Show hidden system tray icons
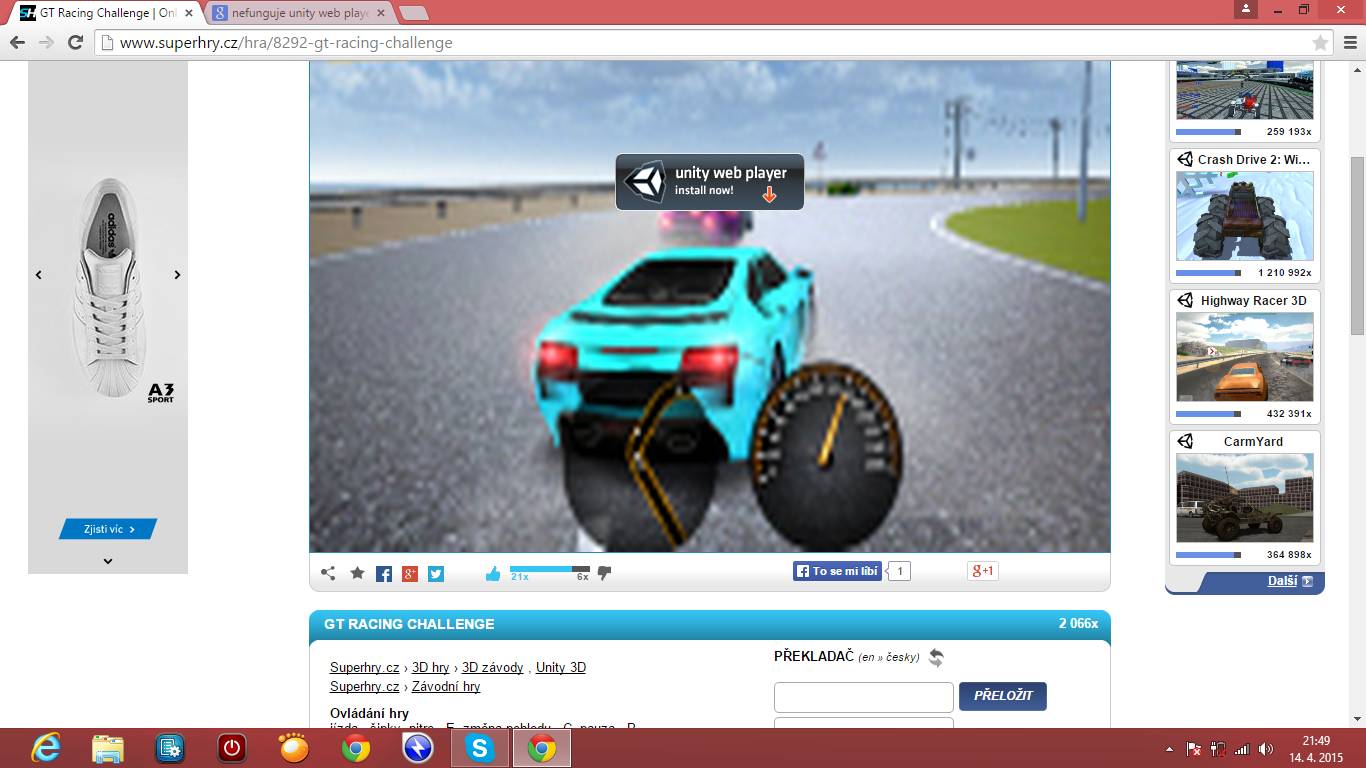The width and height of the screenshot is (1366, 768). click(1169, 749)
